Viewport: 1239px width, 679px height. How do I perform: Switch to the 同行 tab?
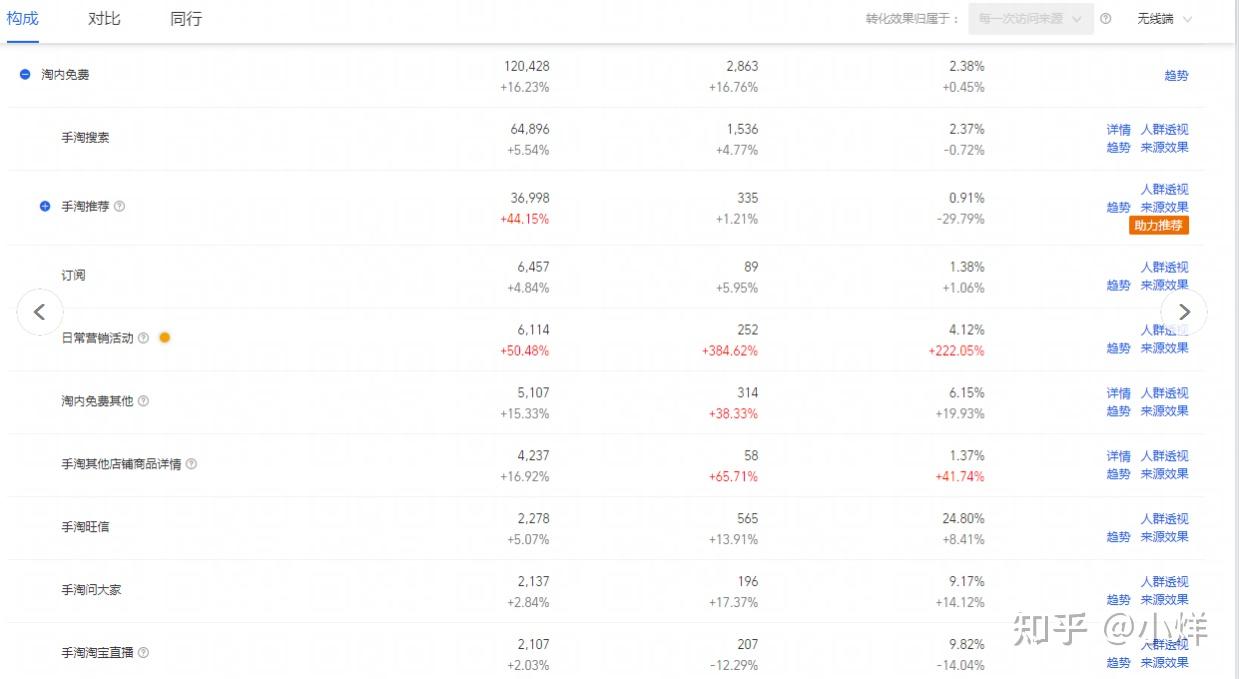(x=186, y=19)
